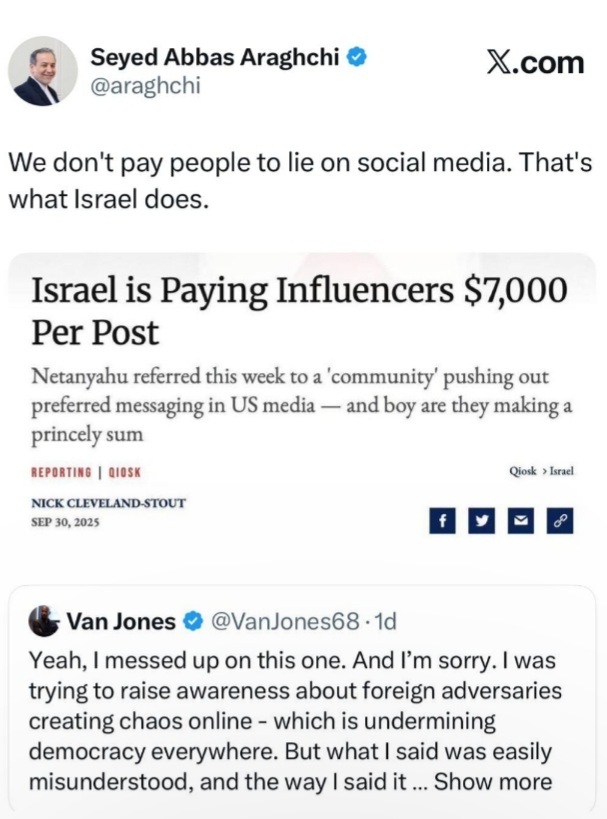
Task: Click Seyed Abbas Araghchi's profile picture
Action: (43, 71)
